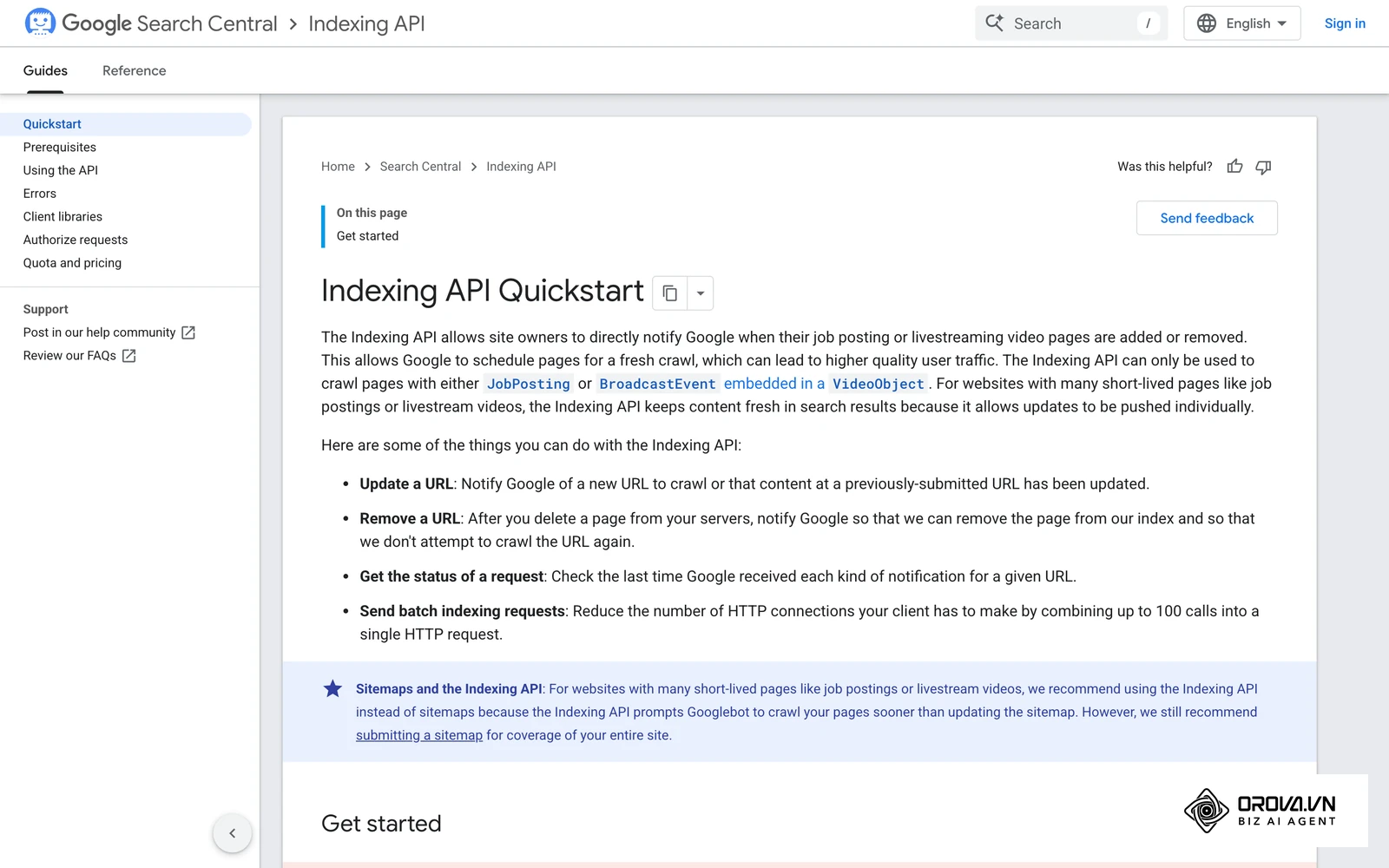This screenshot has width=1389, height=868.
Task: Click external link icon beside help community
Action: click(x=188, y=332)
